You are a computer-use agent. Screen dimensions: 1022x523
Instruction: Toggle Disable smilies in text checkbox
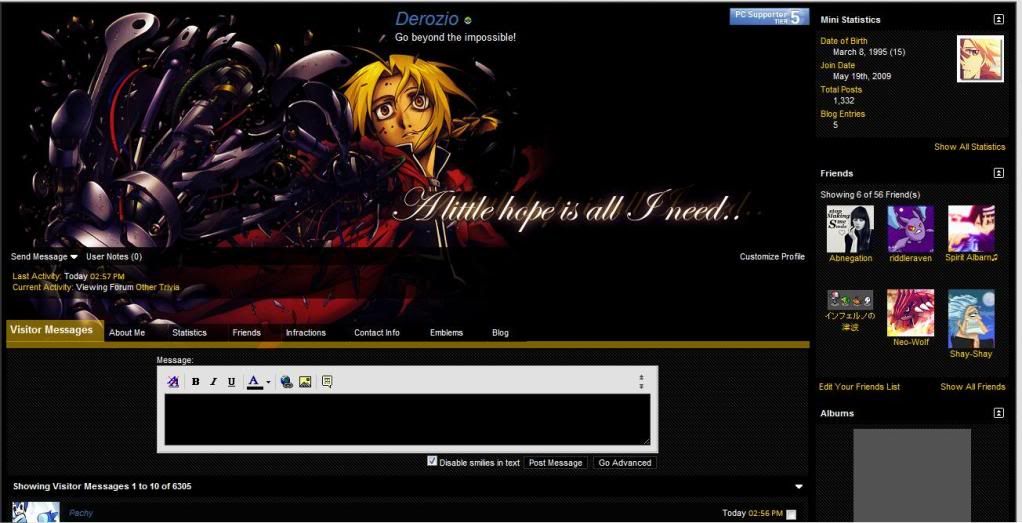point(432,461)
